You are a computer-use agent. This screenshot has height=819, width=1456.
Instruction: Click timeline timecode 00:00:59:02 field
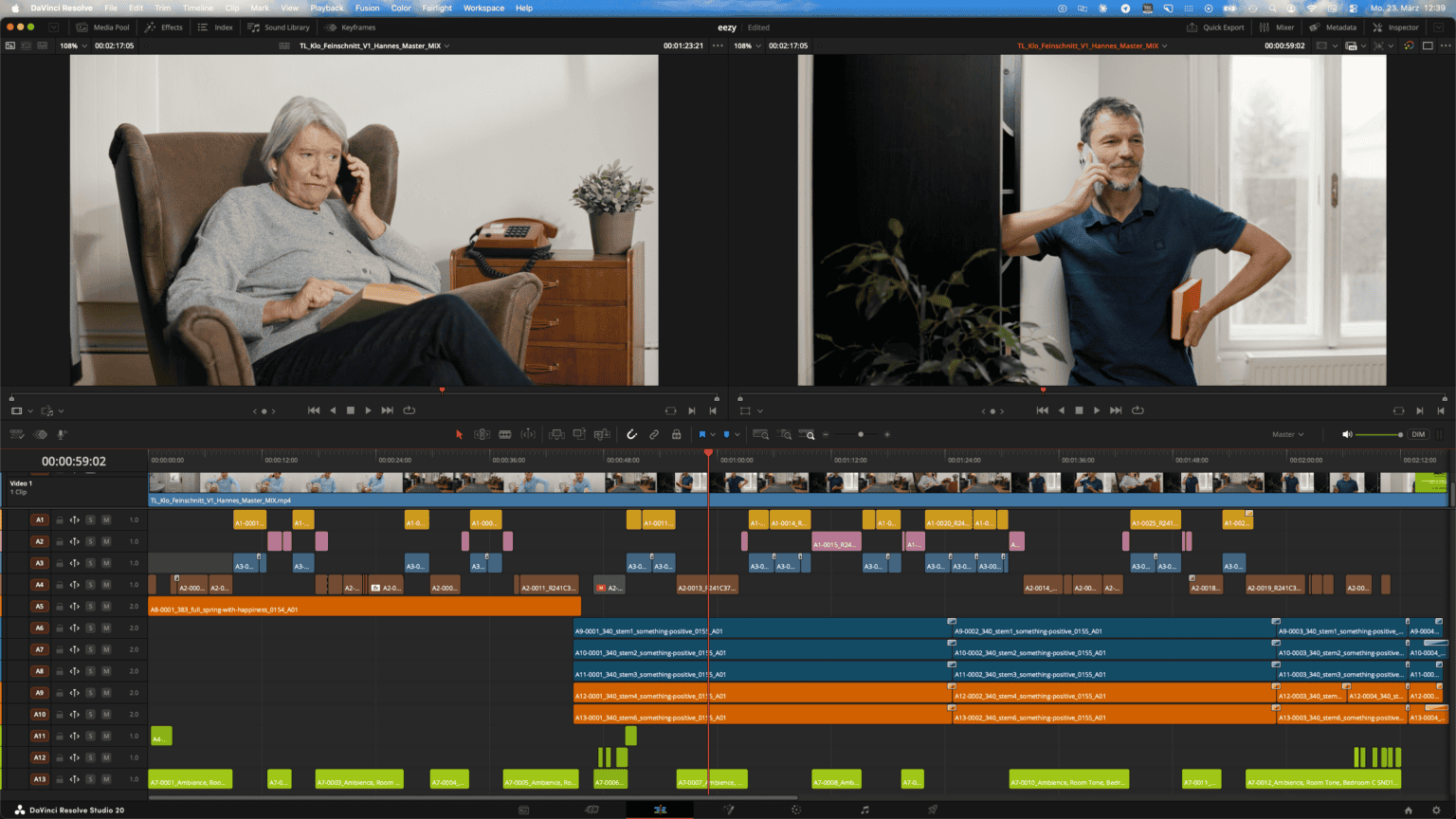(x=74, y=462)
